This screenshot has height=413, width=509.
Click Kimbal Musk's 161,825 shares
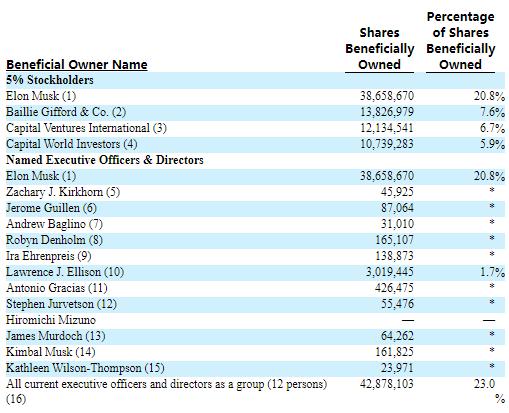pos(395,352)
